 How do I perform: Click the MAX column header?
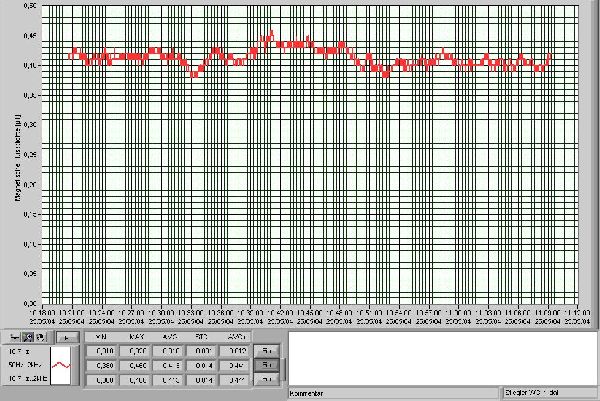pos(136,337)
